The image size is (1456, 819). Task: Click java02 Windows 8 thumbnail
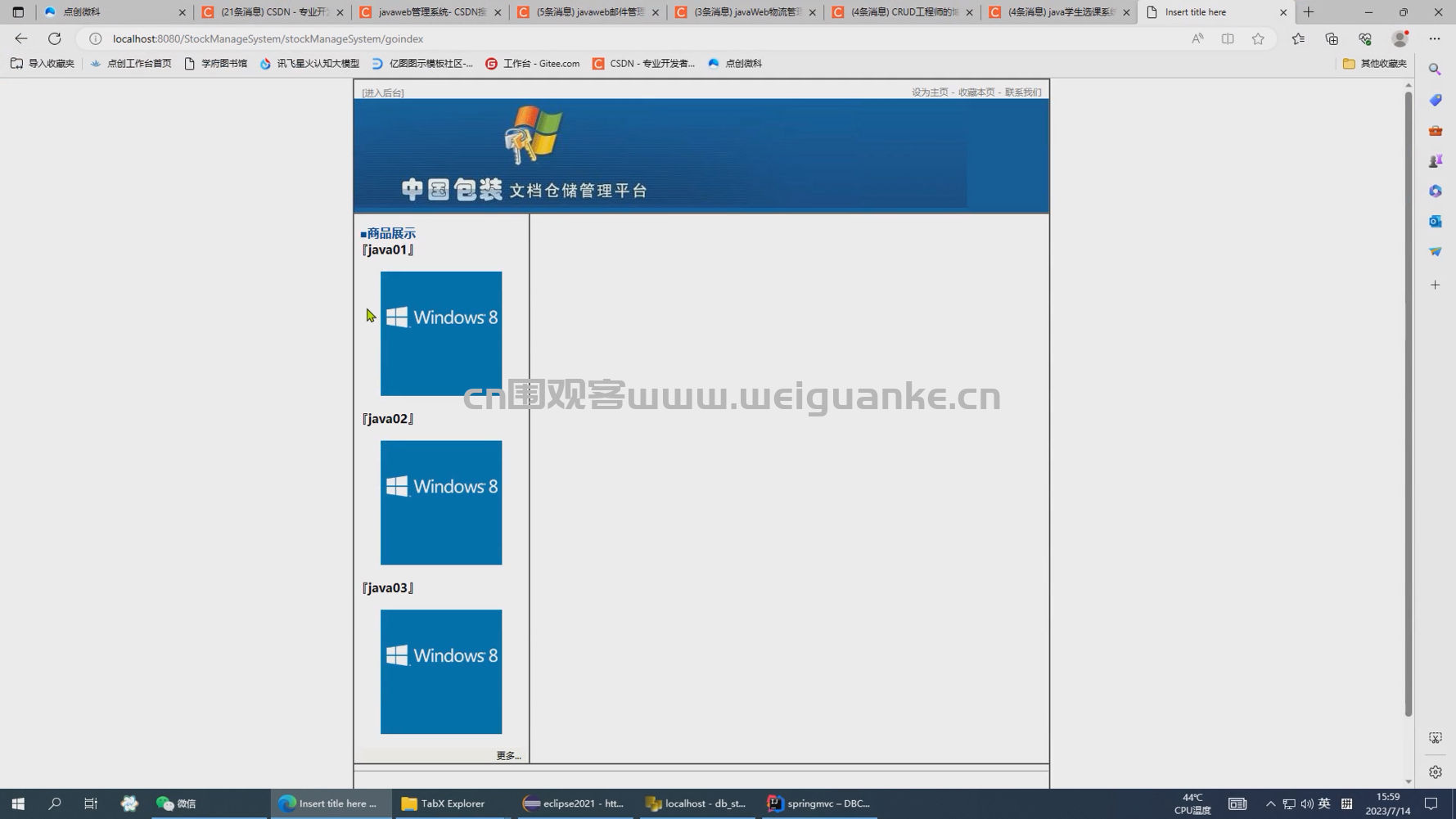tap(441, 502)
